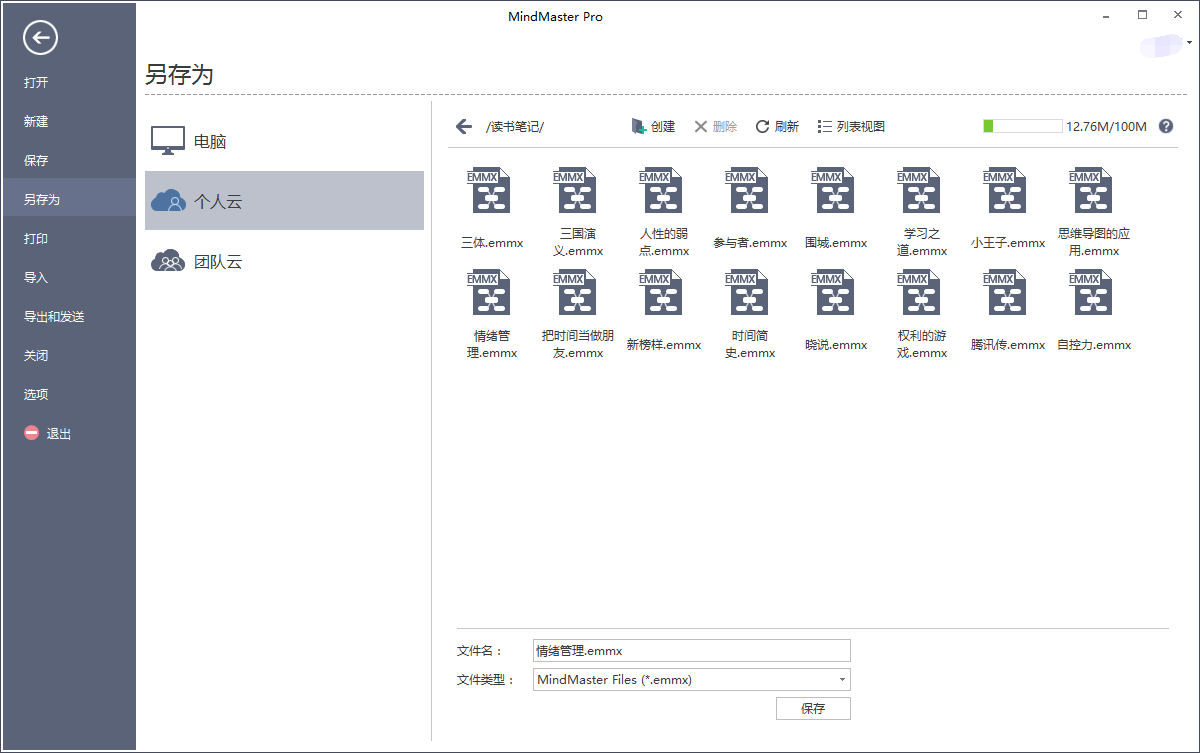Image resolution: width=1200 pixels, height=753 pixels.
Task: Select the 学习之道.emmx file icon
Action: click(918, 190)
